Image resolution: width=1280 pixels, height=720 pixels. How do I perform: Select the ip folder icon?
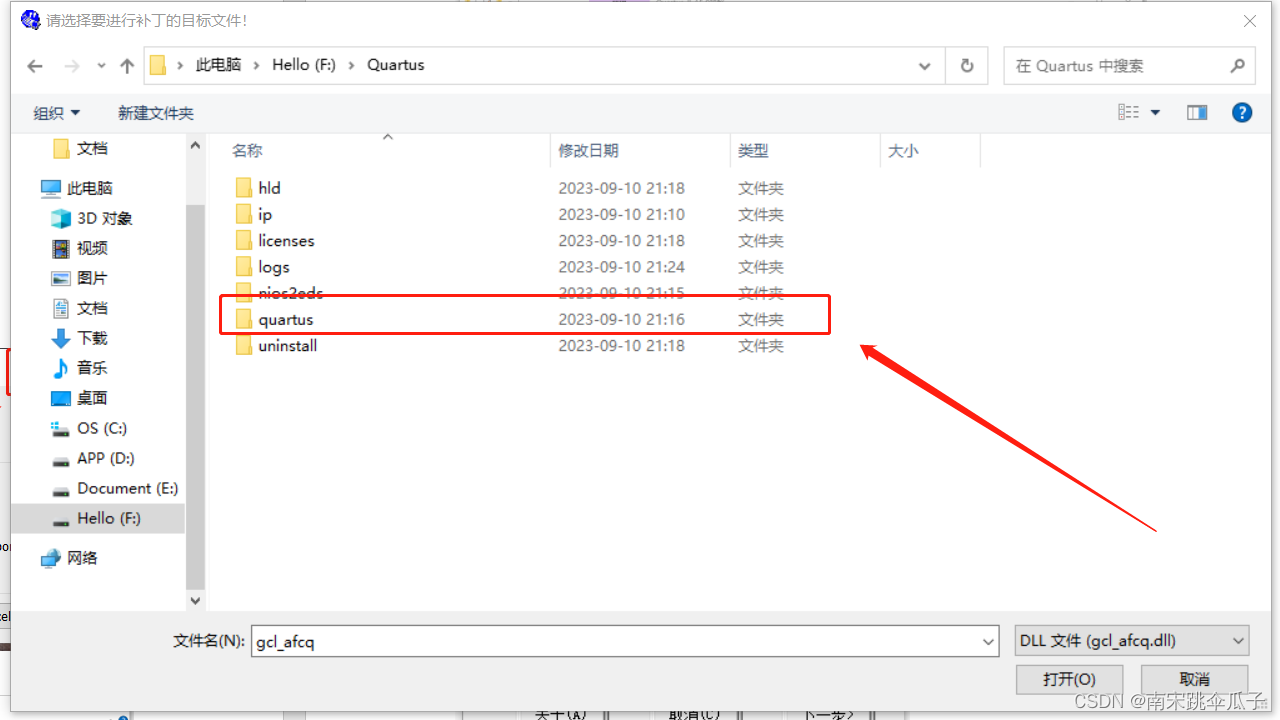coord(243,214)
